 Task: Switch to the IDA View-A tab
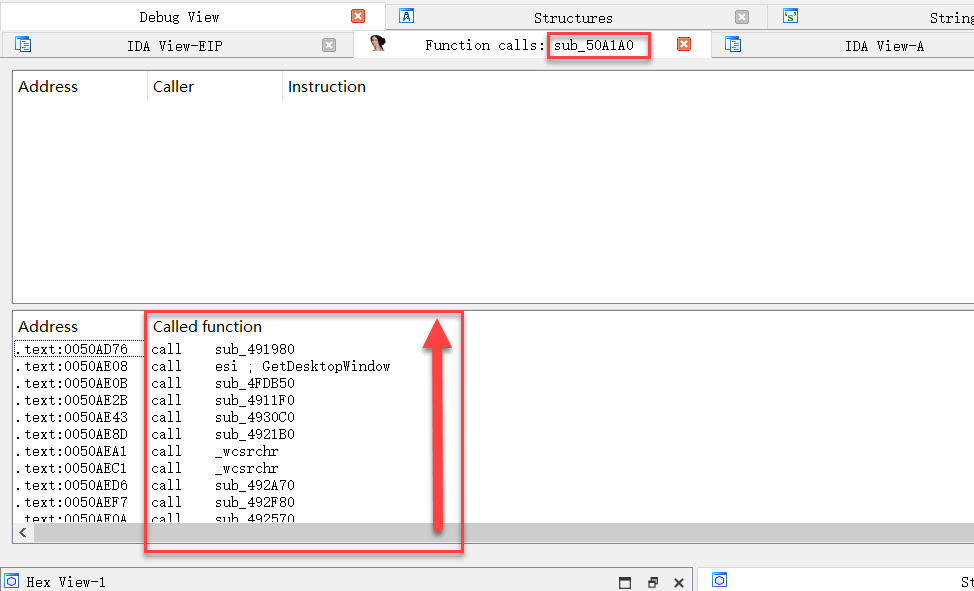pos(885,46)
